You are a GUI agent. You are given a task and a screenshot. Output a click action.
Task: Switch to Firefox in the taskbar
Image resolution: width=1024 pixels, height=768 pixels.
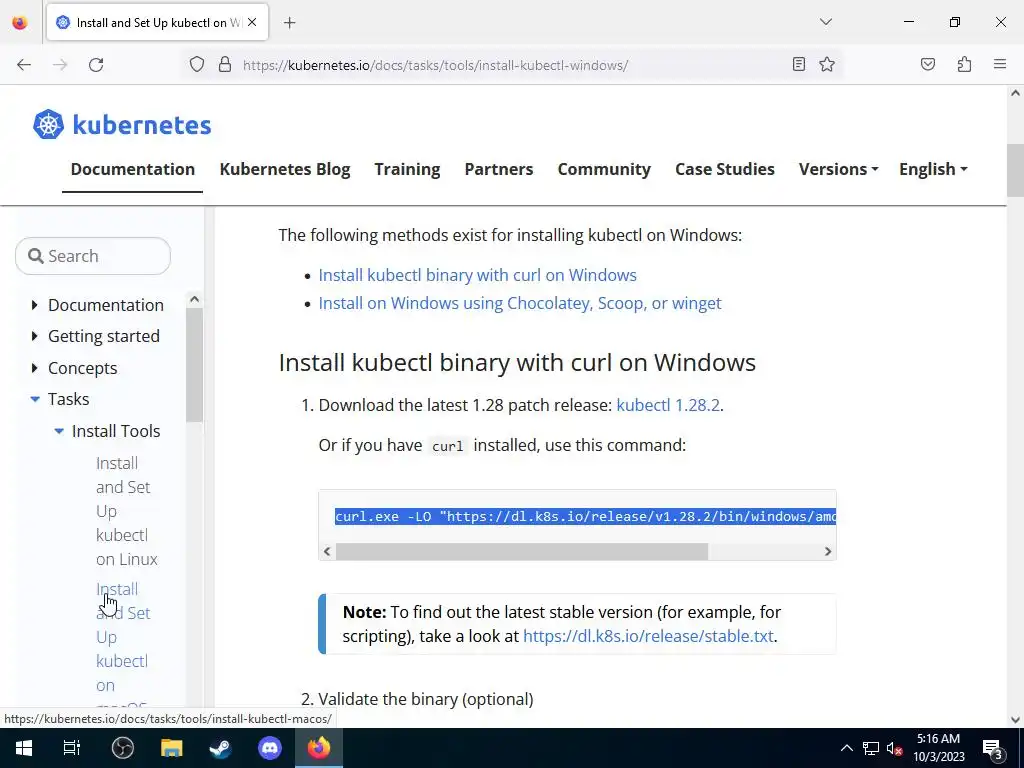click(319, 748)
